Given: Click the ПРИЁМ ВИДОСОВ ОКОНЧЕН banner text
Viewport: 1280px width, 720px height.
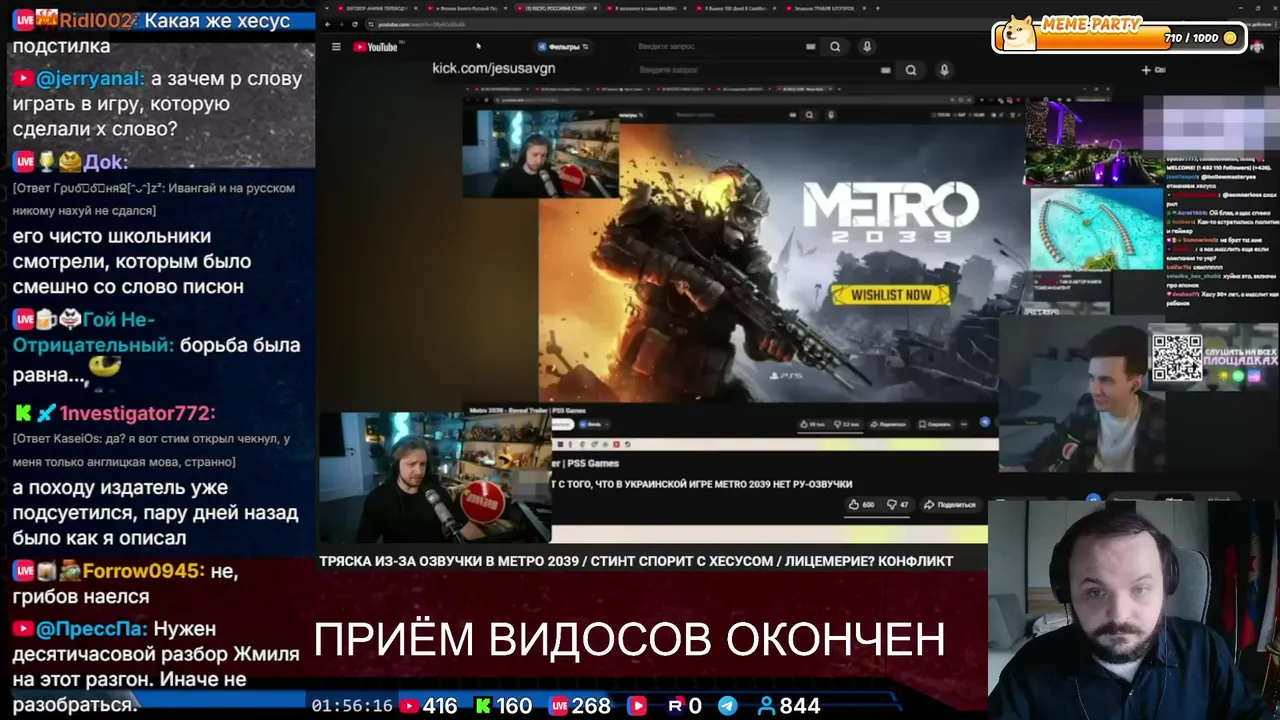Looking at the screenshot, I should pos(630,639).
